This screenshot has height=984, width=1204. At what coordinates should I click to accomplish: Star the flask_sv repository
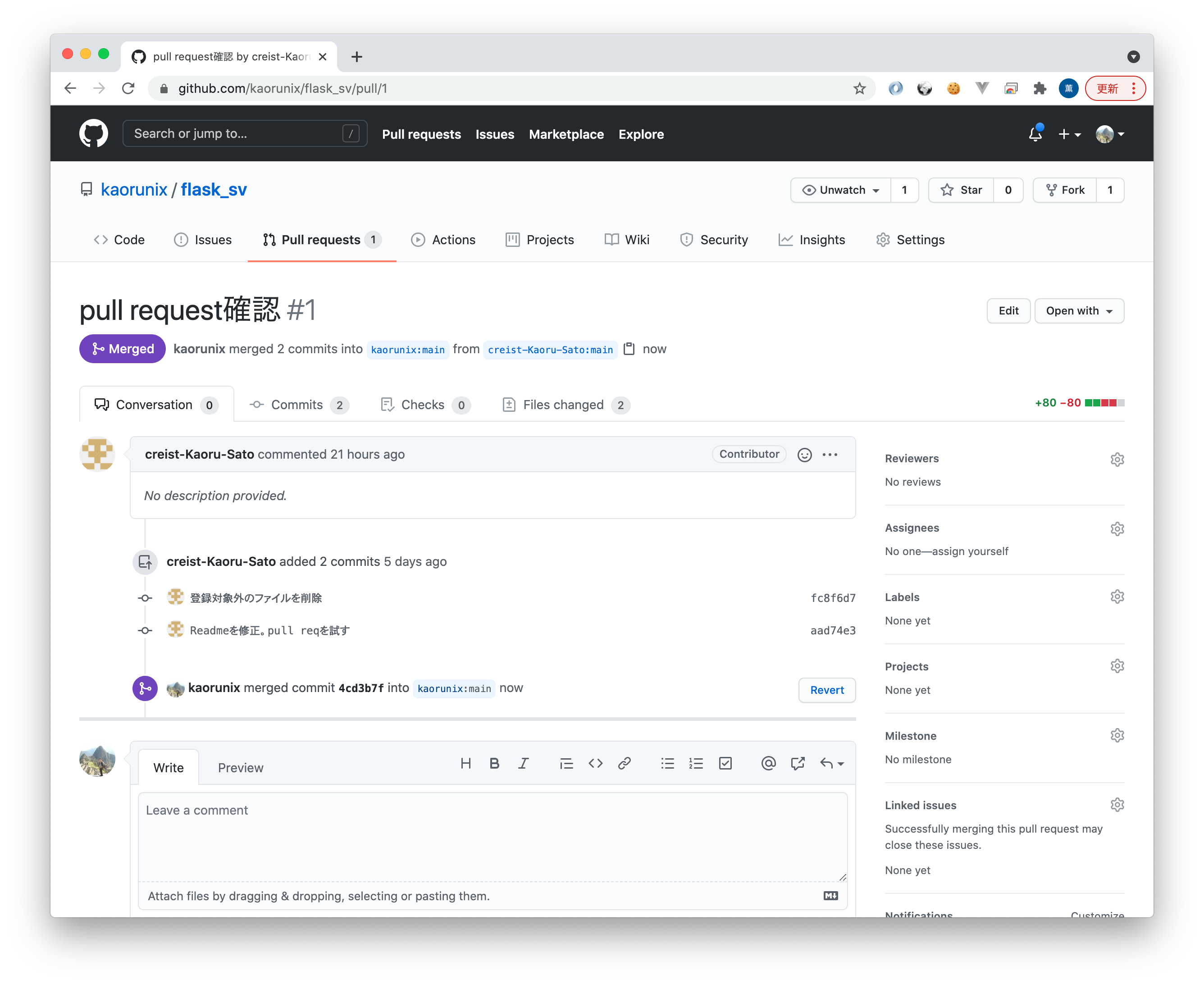point(962,190)
